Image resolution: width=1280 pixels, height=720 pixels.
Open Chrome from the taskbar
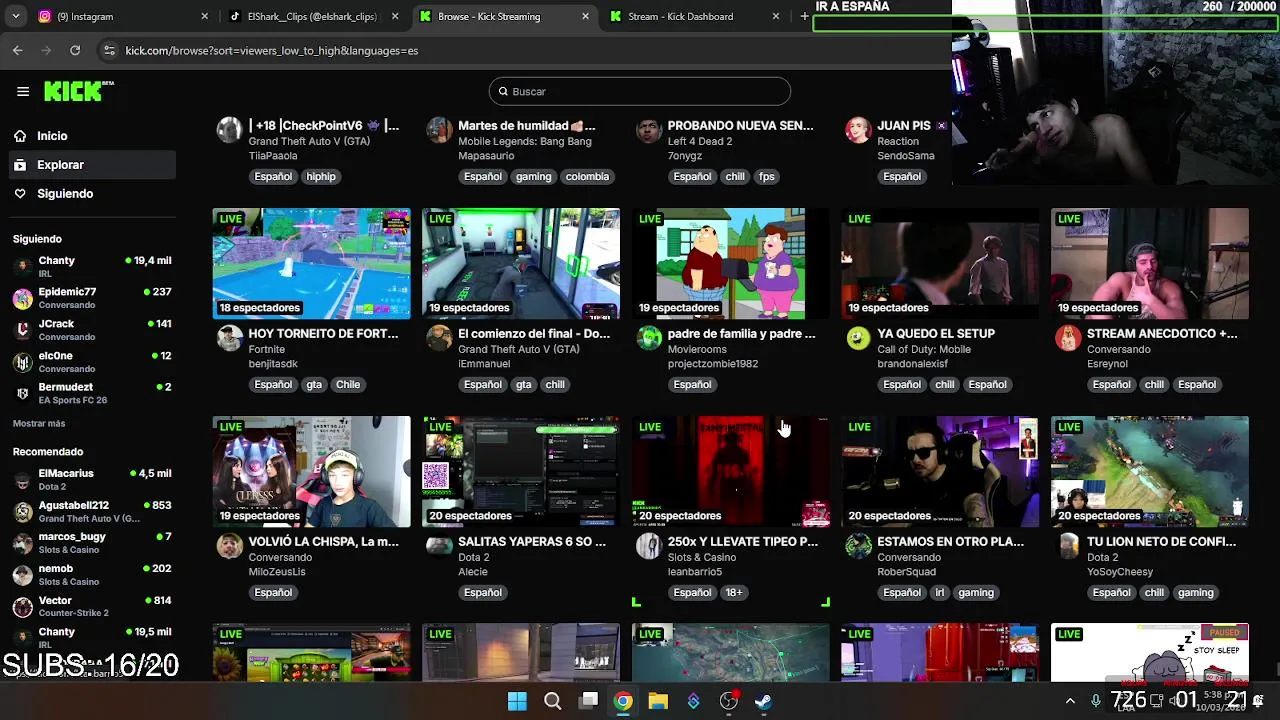pyautogui.click(x=623, y=701)
